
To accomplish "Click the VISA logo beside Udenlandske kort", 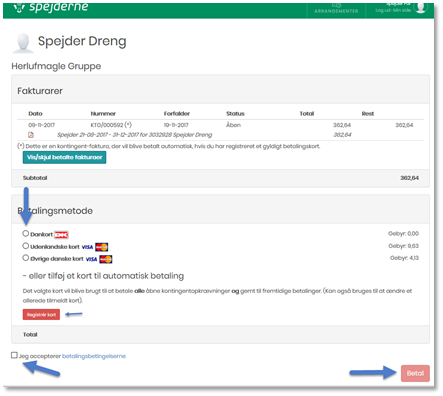I will tap(87, 247).
